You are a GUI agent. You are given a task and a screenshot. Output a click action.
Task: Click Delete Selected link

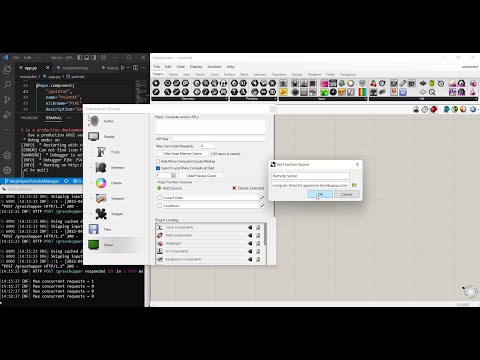pos(251,188)
